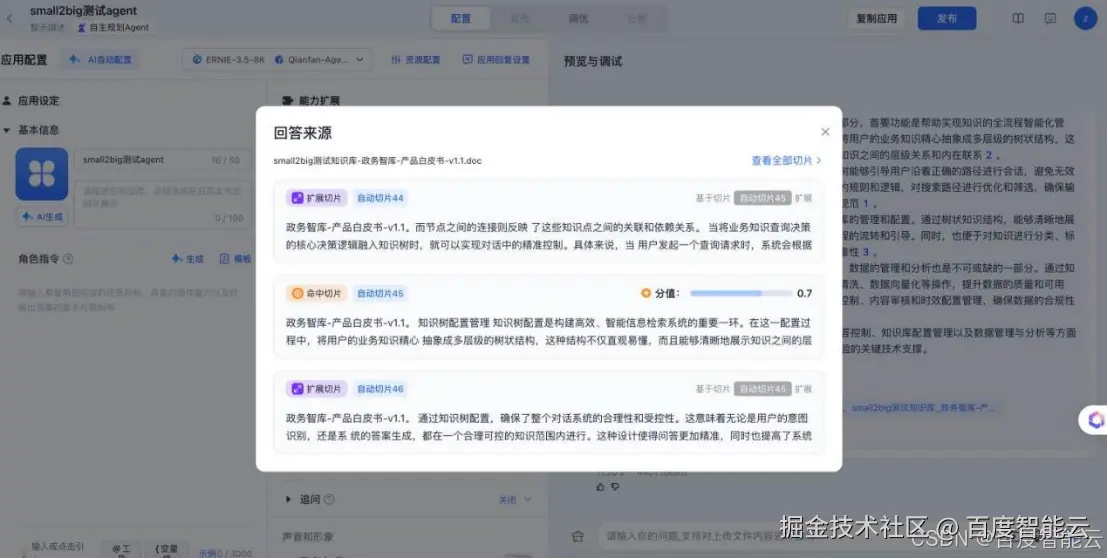Click the 复制应用 button

pyautogui.click(x=876, y=19)
